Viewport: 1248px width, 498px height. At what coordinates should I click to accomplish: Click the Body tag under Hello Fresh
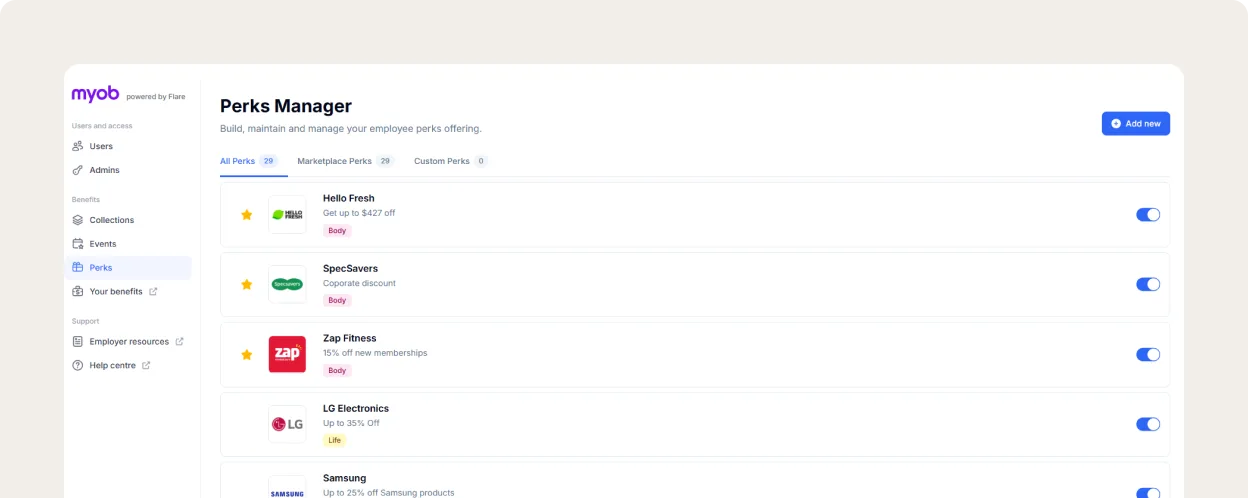(337, 231)
